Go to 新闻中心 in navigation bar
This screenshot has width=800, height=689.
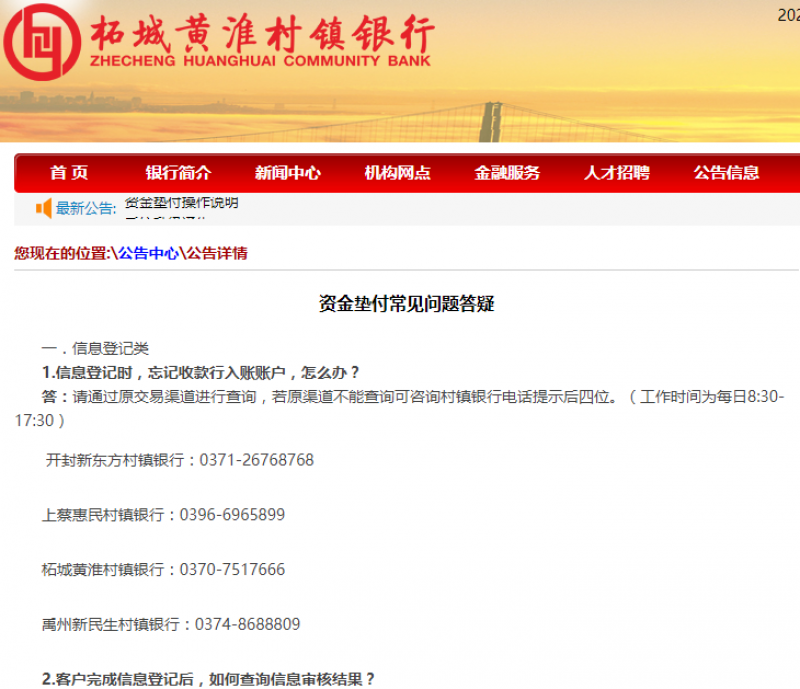click(x=288, y=173)
